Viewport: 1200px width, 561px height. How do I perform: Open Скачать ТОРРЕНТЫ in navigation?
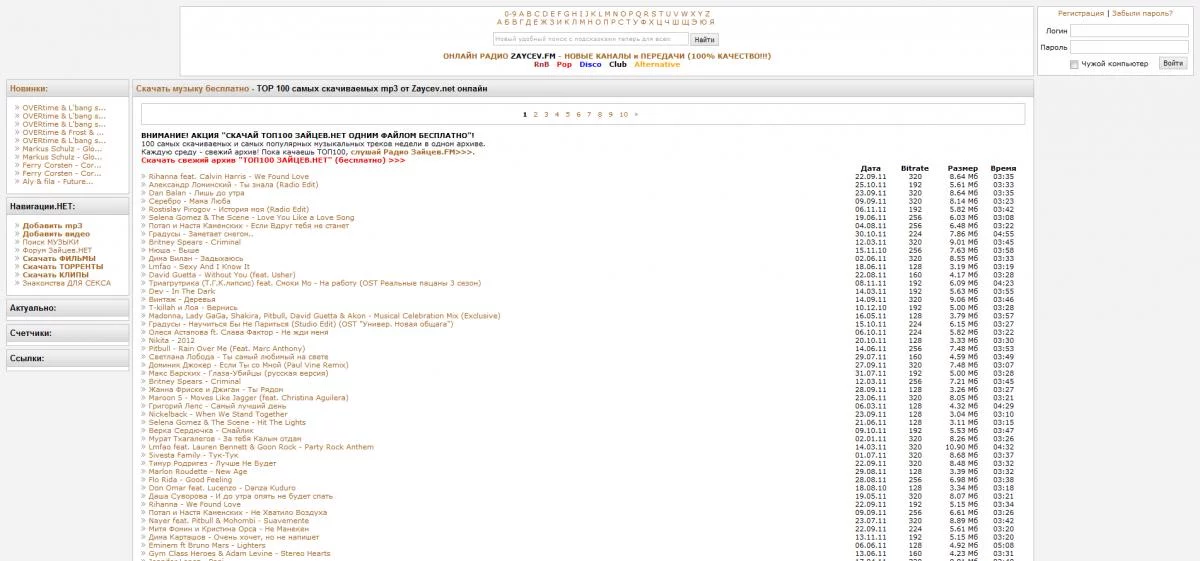62,267
